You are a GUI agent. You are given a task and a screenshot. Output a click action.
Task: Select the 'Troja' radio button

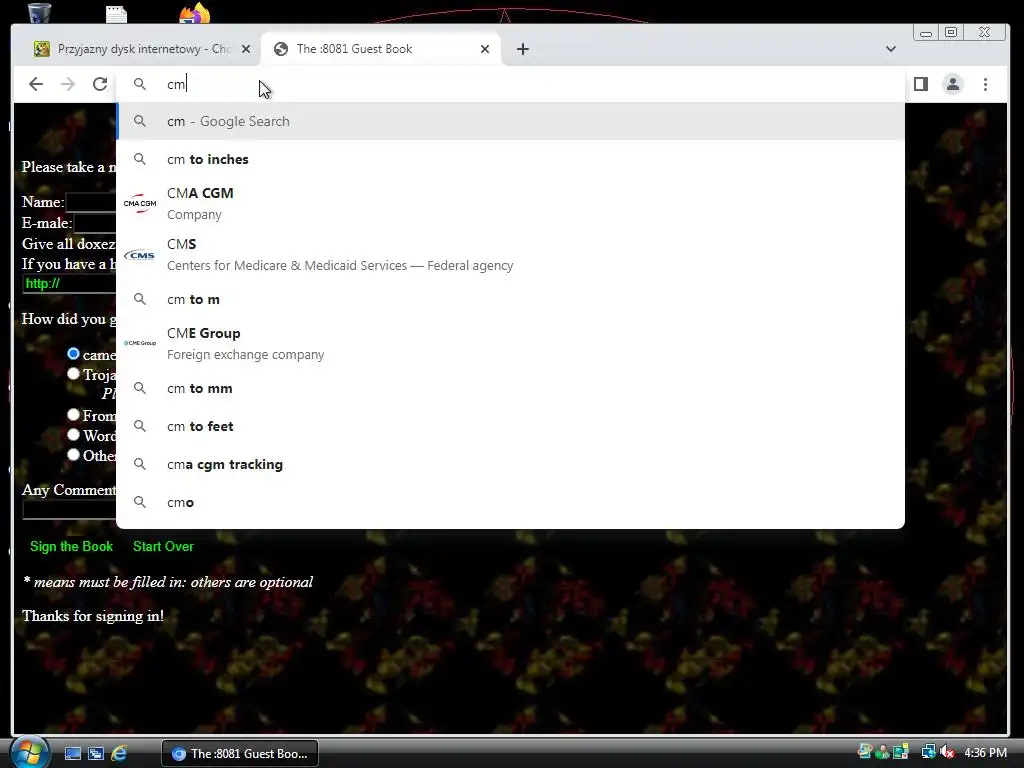(73, 374)
